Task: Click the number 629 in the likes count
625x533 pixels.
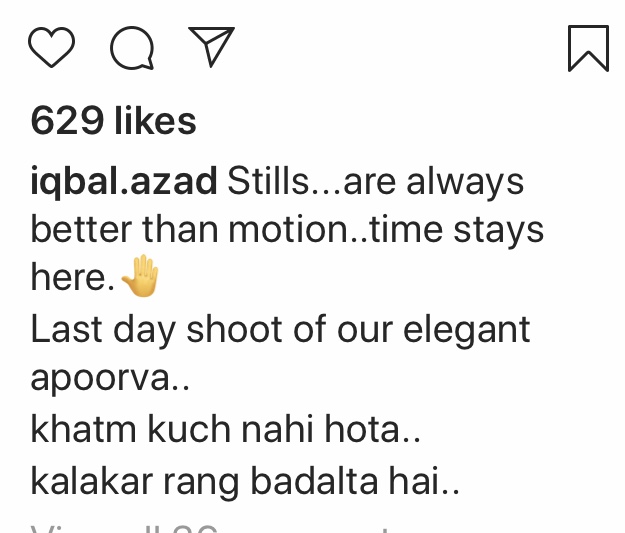Action: (x=67, y=121)
